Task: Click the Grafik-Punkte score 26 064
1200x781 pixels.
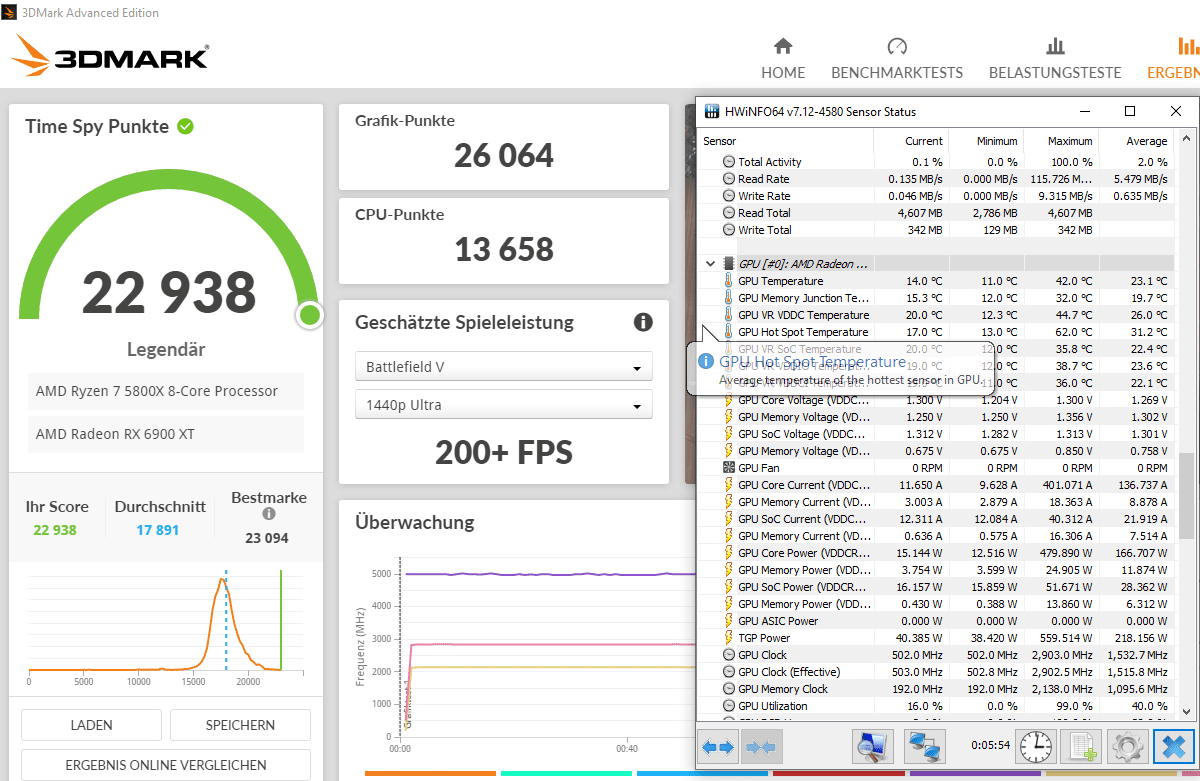Action: click(x=504, y=155)
